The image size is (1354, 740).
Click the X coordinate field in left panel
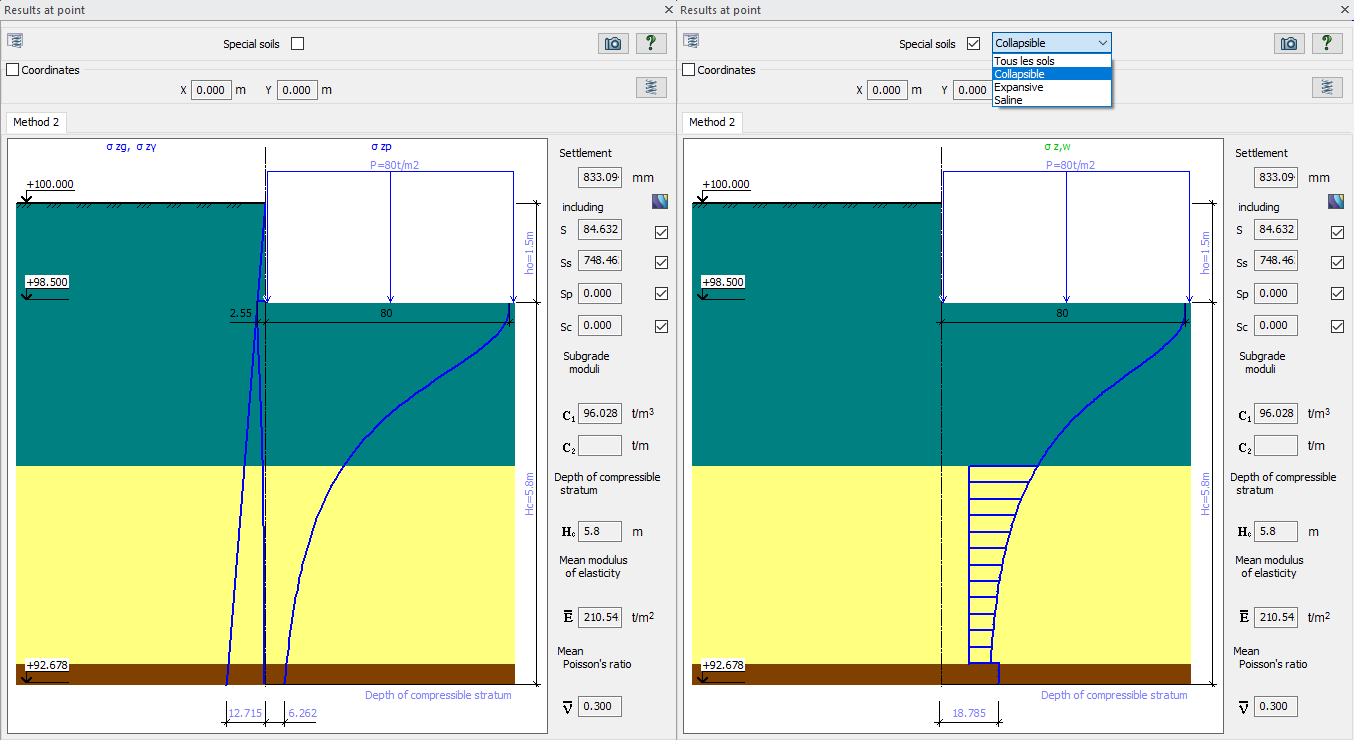211,90
